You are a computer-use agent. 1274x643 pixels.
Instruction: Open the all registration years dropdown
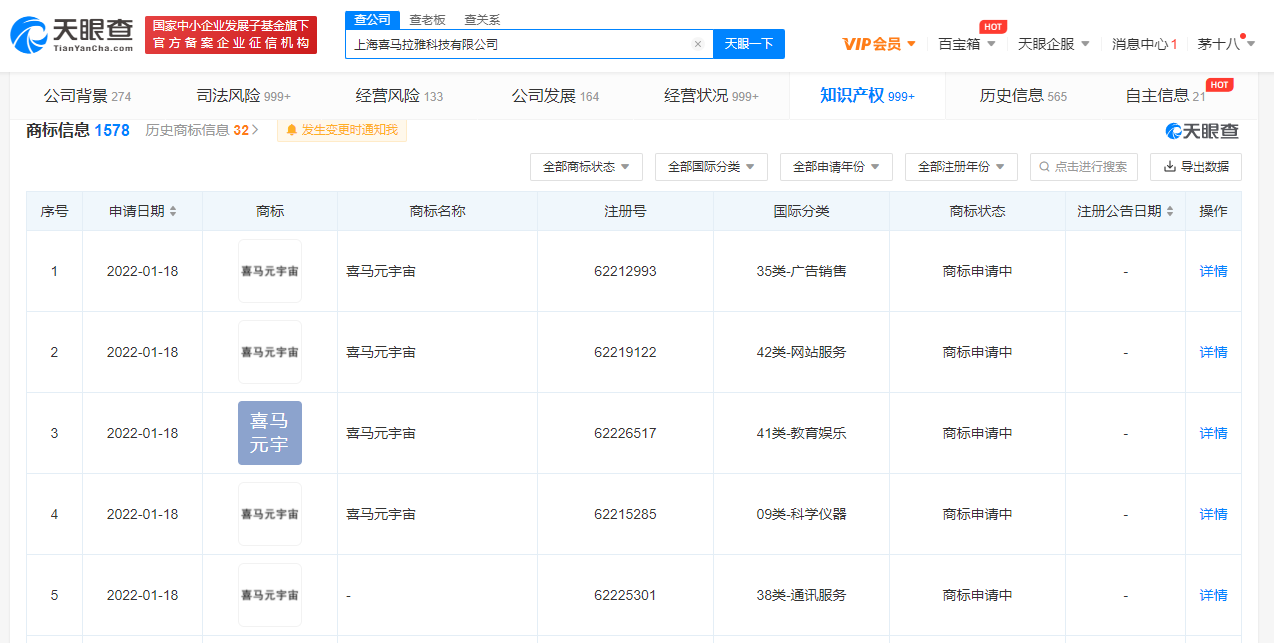pyautogui.click(x=961, y=167)
